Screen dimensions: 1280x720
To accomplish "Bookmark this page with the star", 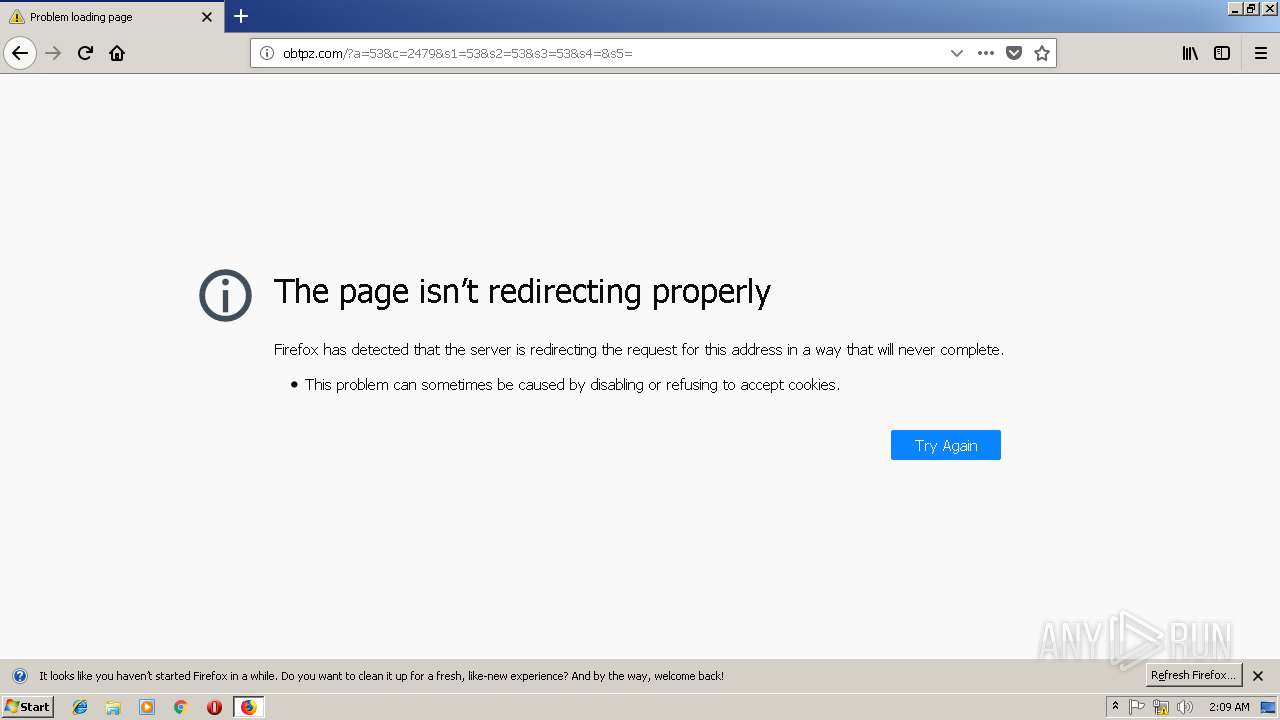I will 1042,53.
